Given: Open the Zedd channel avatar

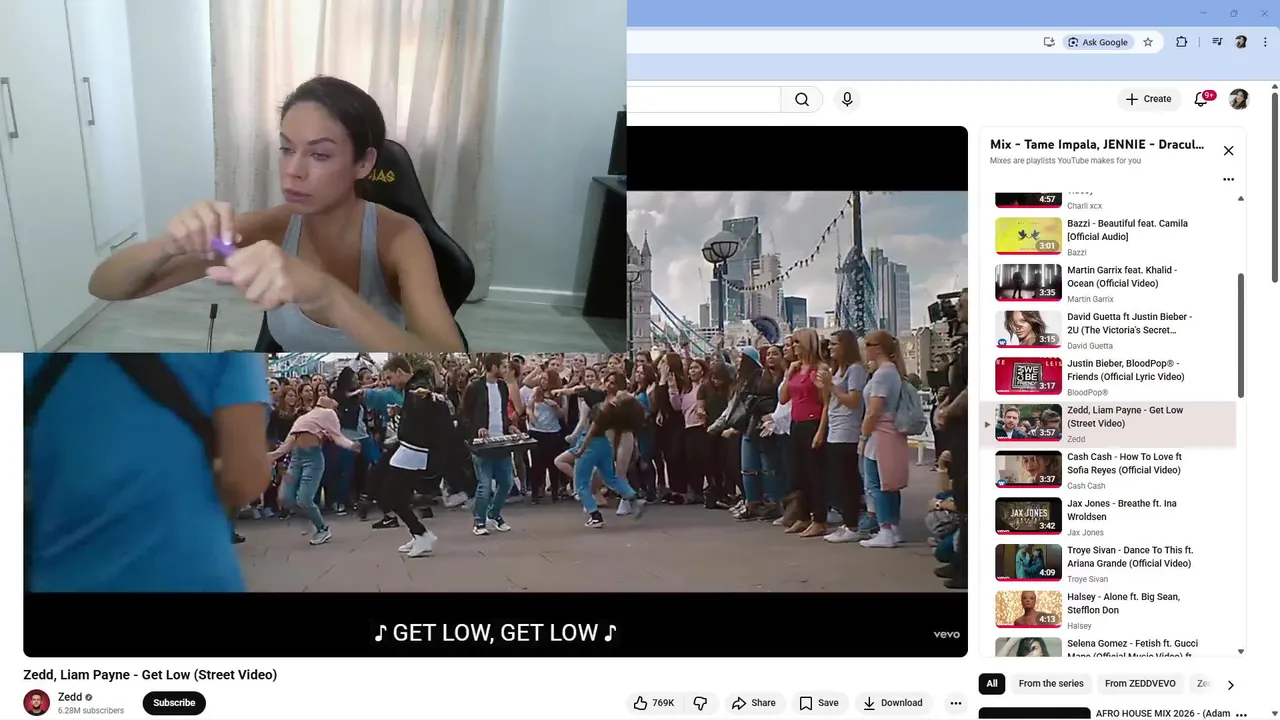Looking at the screenshot, I should 37,703.
